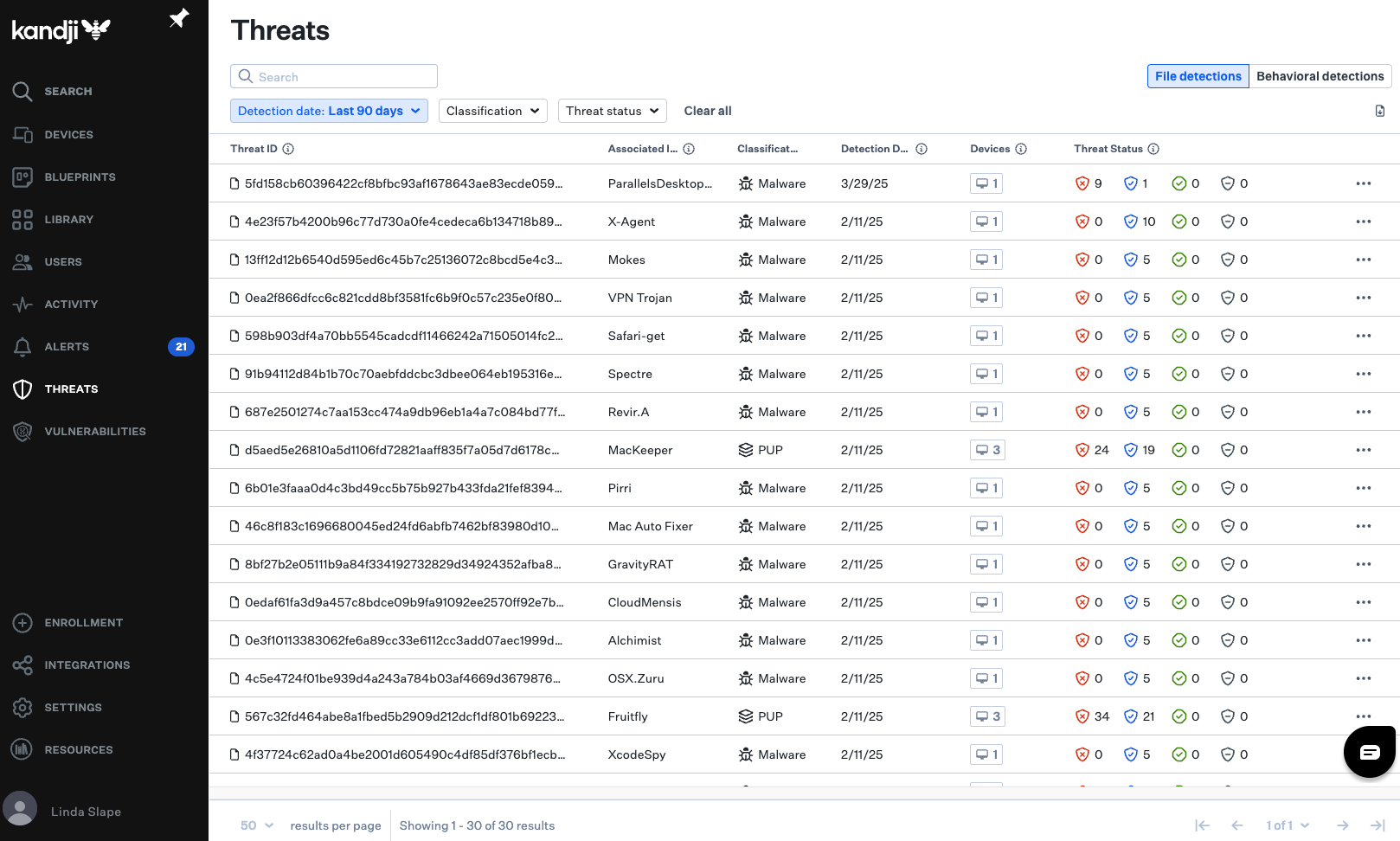Go to first page arrow
Screen dimensions: 1400x841
pos(1202,825)
